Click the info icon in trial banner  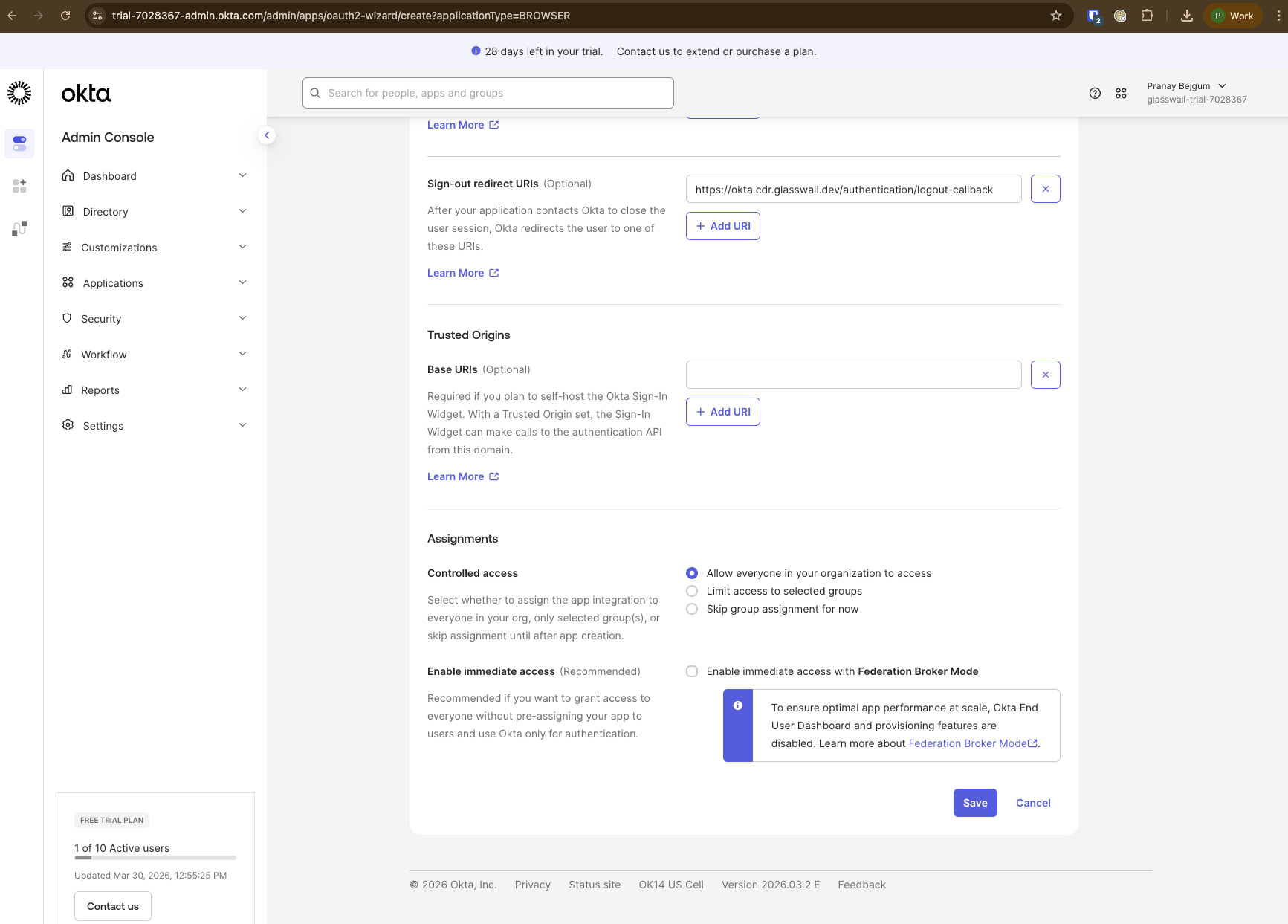pos(476,51)
